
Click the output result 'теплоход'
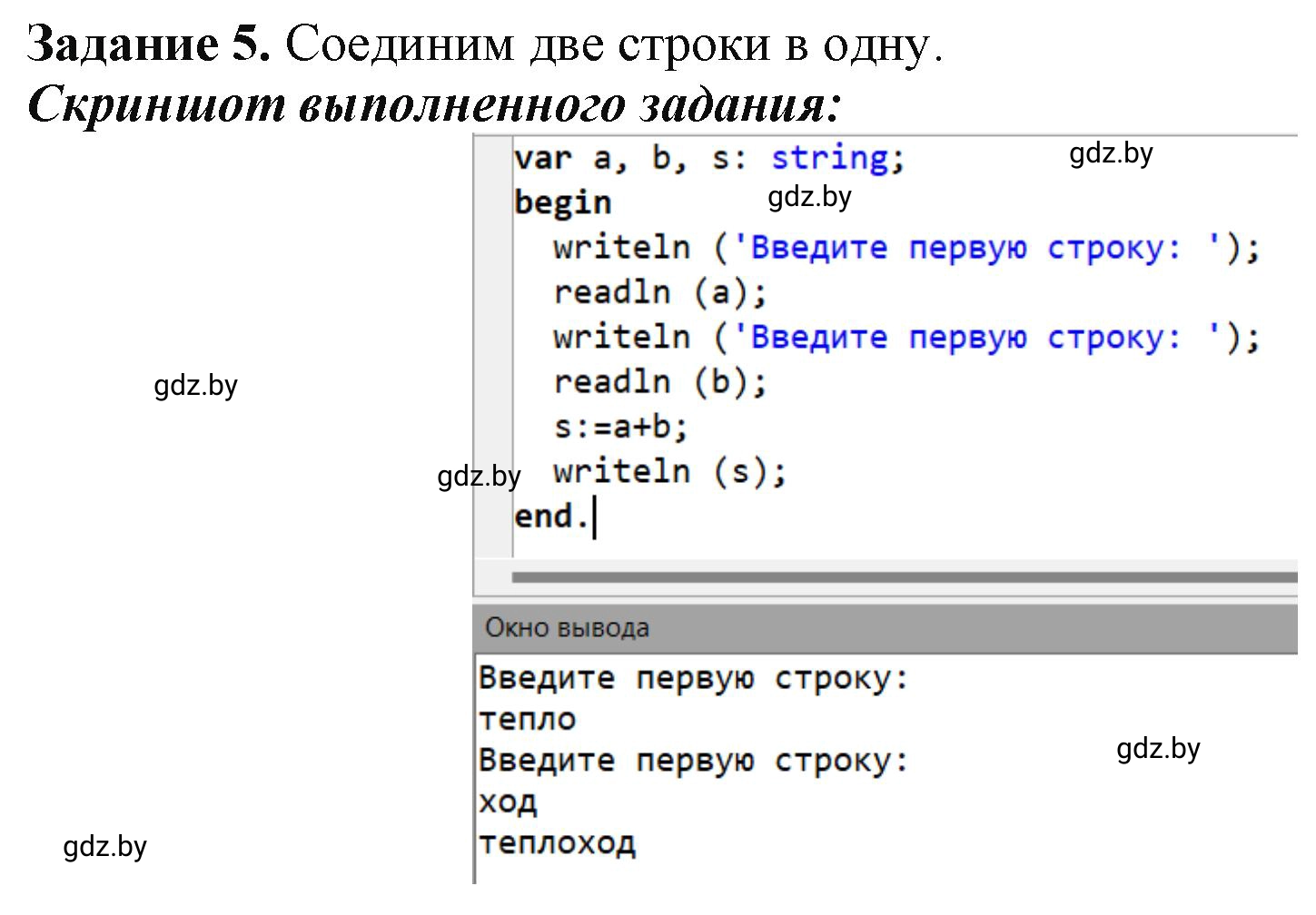[x=557, y=842]
